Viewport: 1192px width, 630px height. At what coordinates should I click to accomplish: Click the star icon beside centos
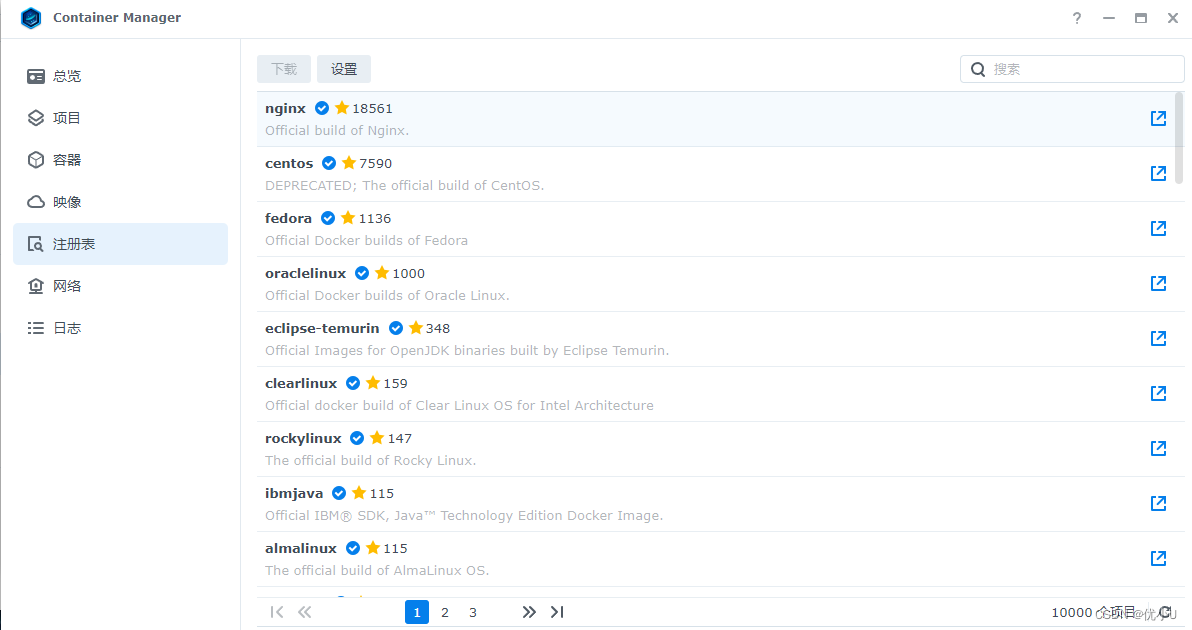tap(349, 163)
